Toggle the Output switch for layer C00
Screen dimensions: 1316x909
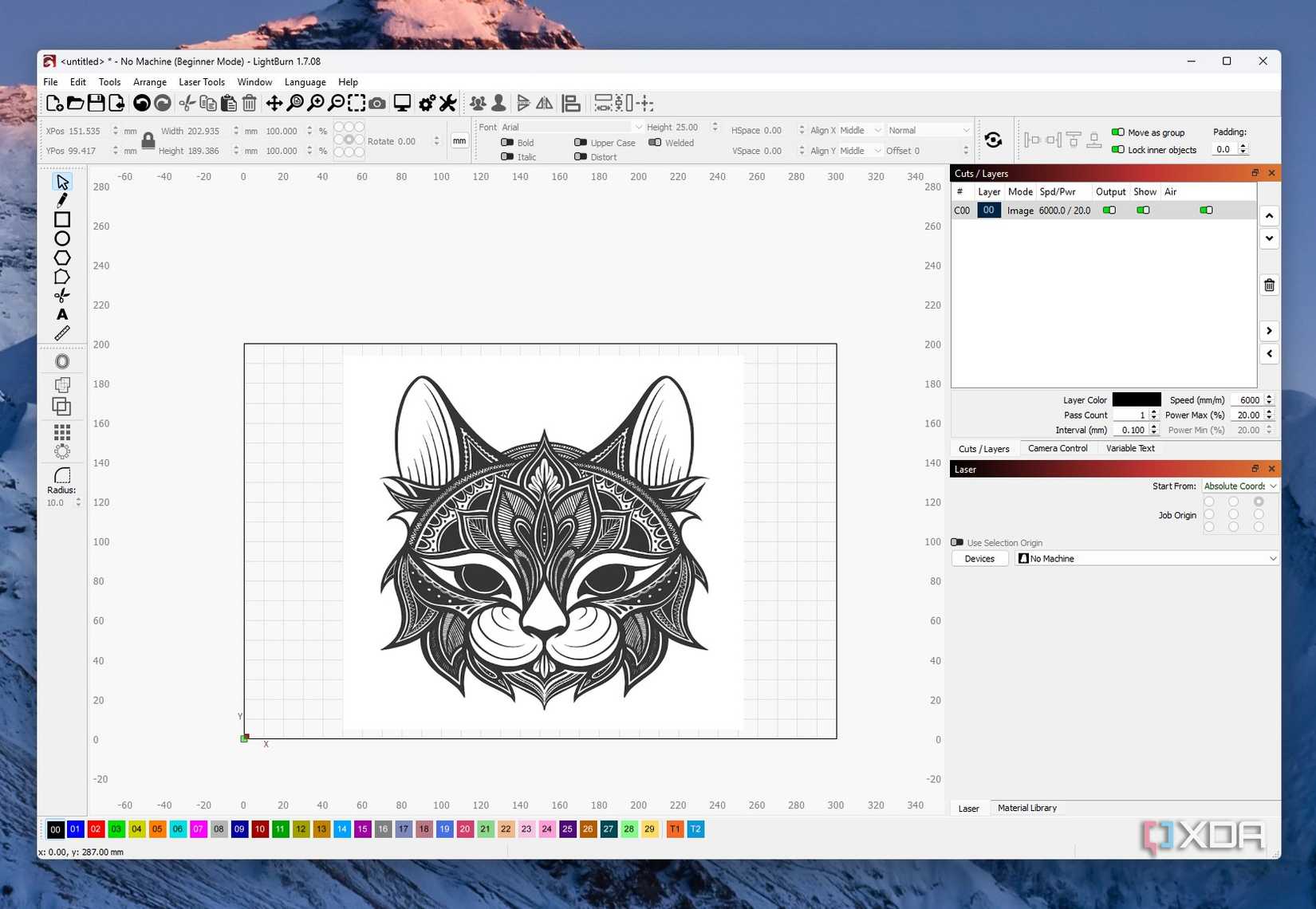coord(1109,211)
